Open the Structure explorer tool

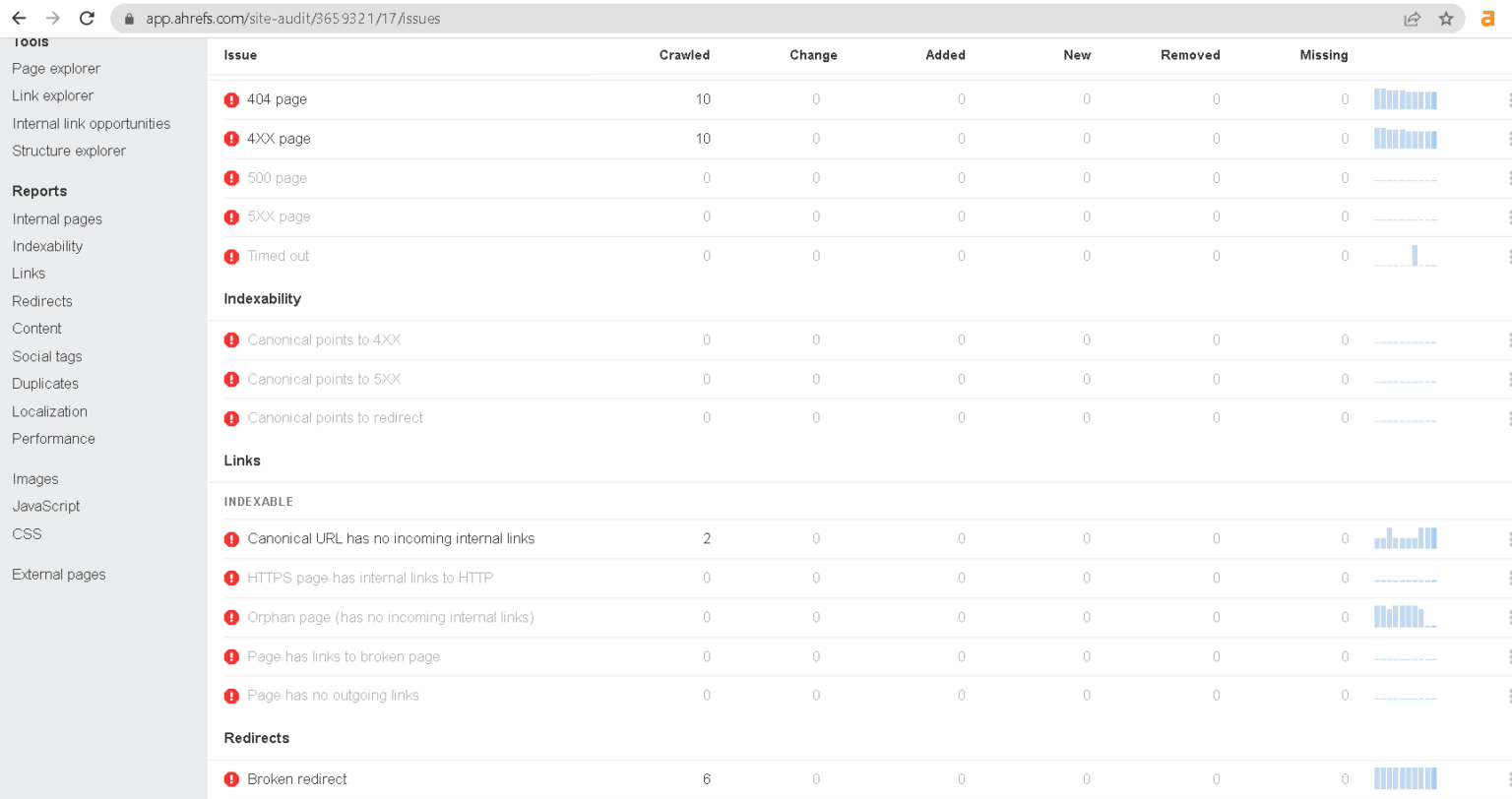pos(69,151)
